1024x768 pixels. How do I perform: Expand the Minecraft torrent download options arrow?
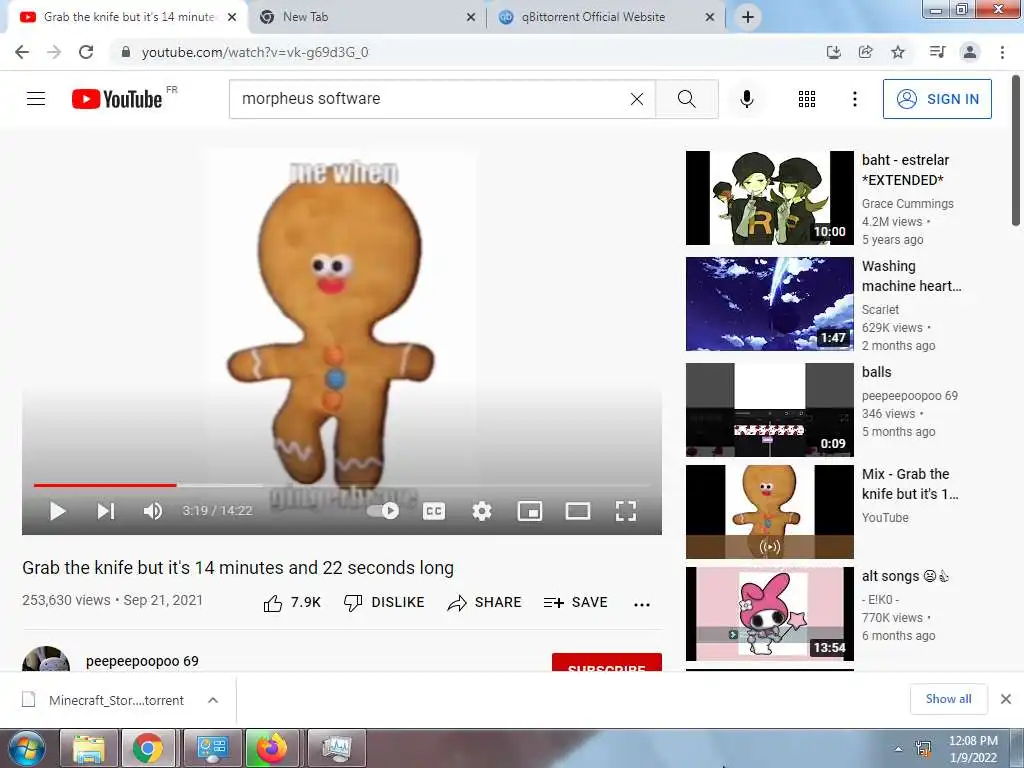click(x=213, y=700)
